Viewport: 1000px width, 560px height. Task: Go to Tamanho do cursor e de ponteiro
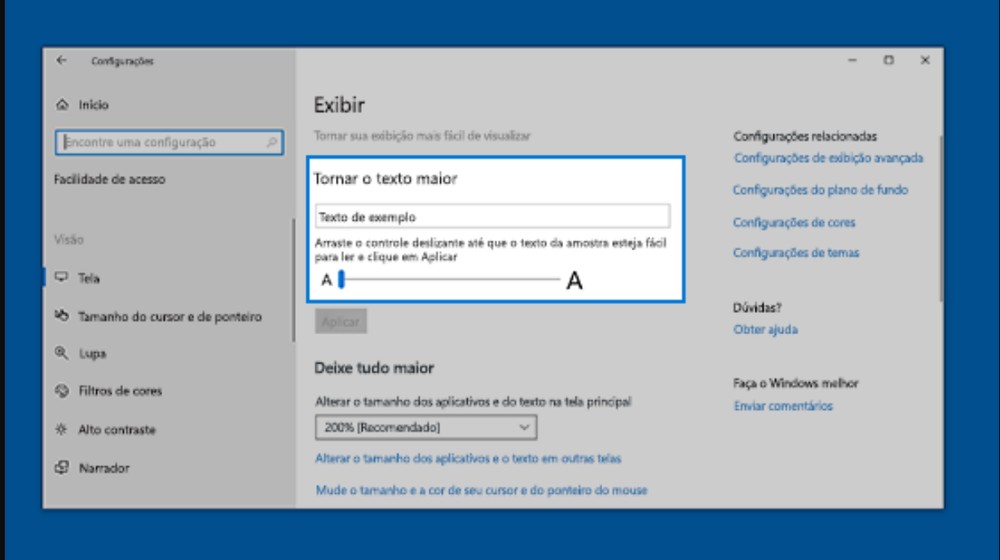[169, 316]
